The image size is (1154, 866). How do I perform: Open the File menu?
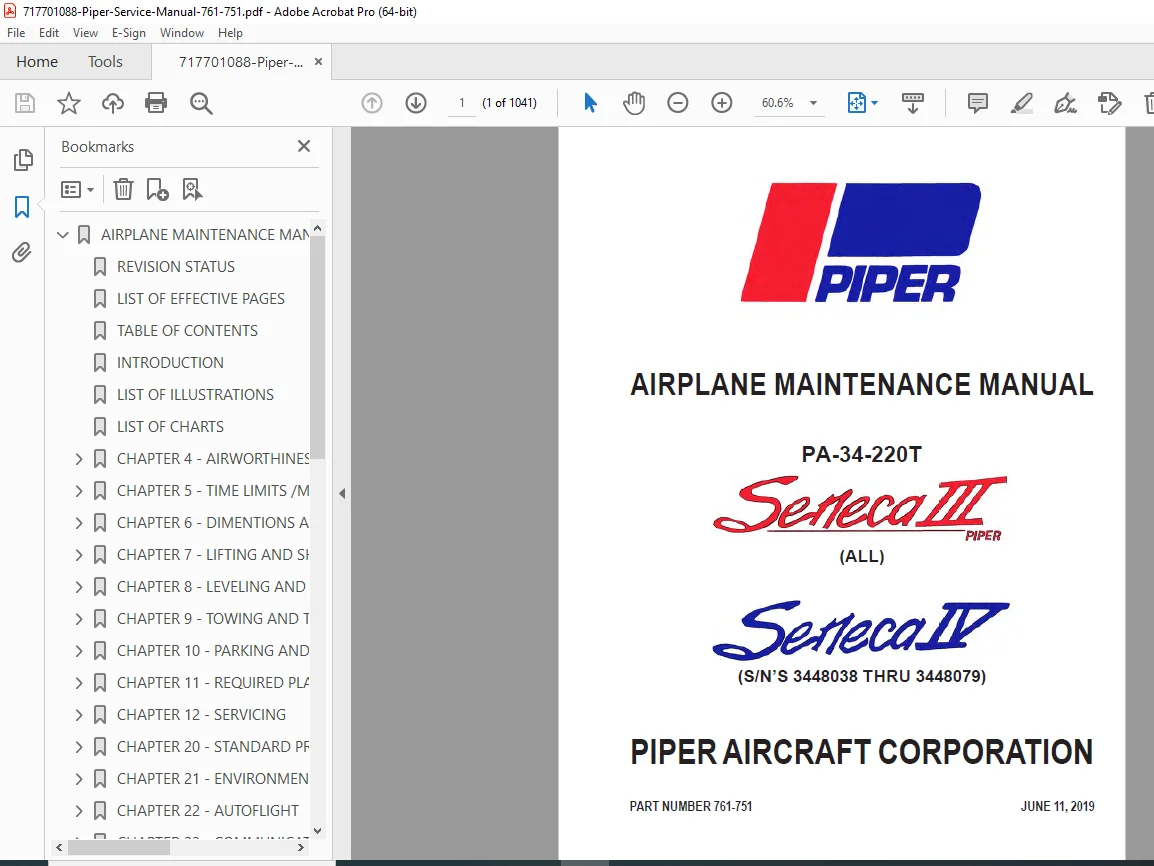click(15, 33)
